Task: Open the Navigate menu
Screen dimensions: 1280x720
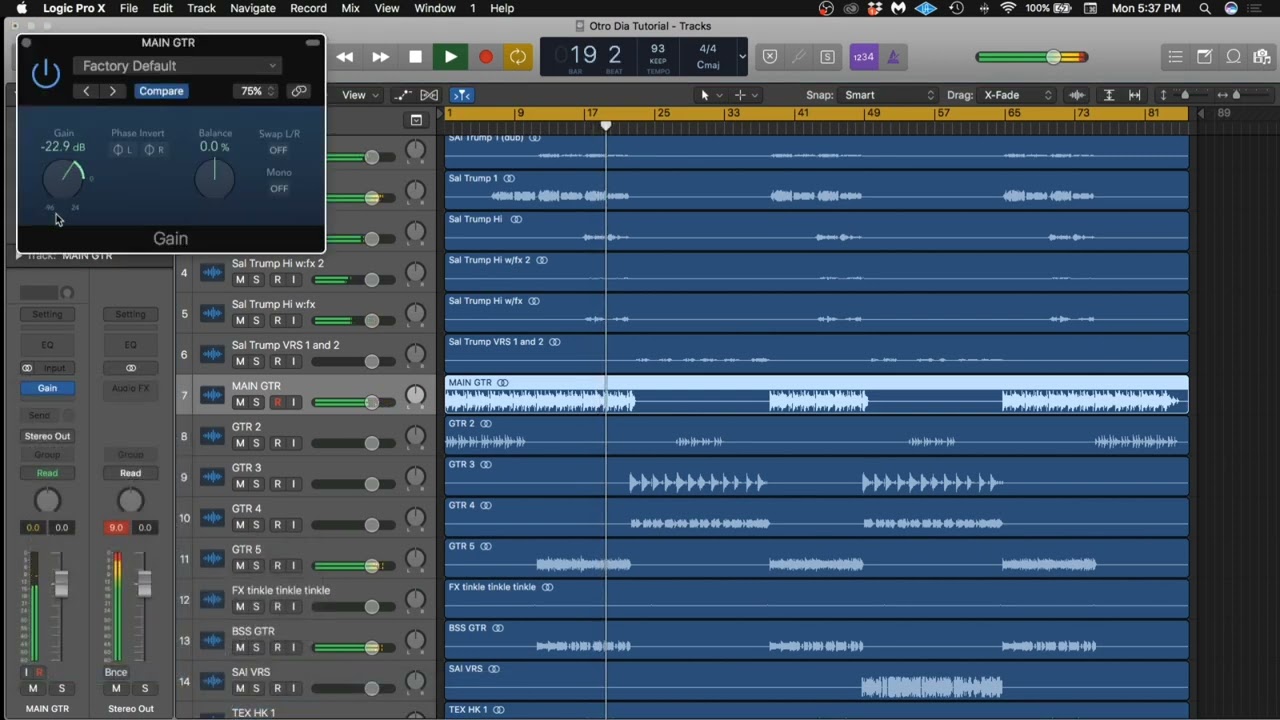Action: [x=253, y=8]
